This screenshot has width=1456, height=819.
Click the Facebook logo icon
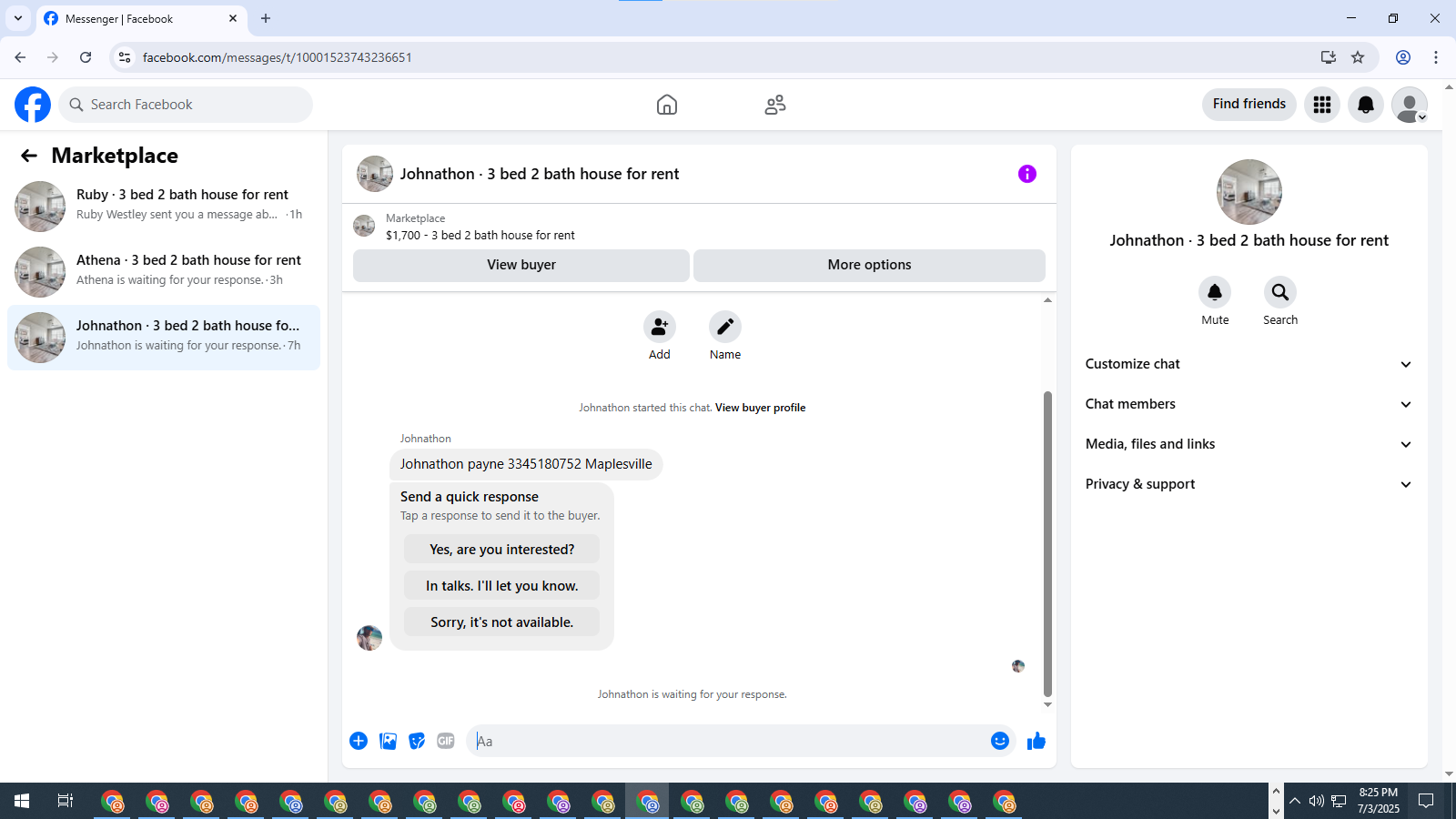click(x=33, y=105)
